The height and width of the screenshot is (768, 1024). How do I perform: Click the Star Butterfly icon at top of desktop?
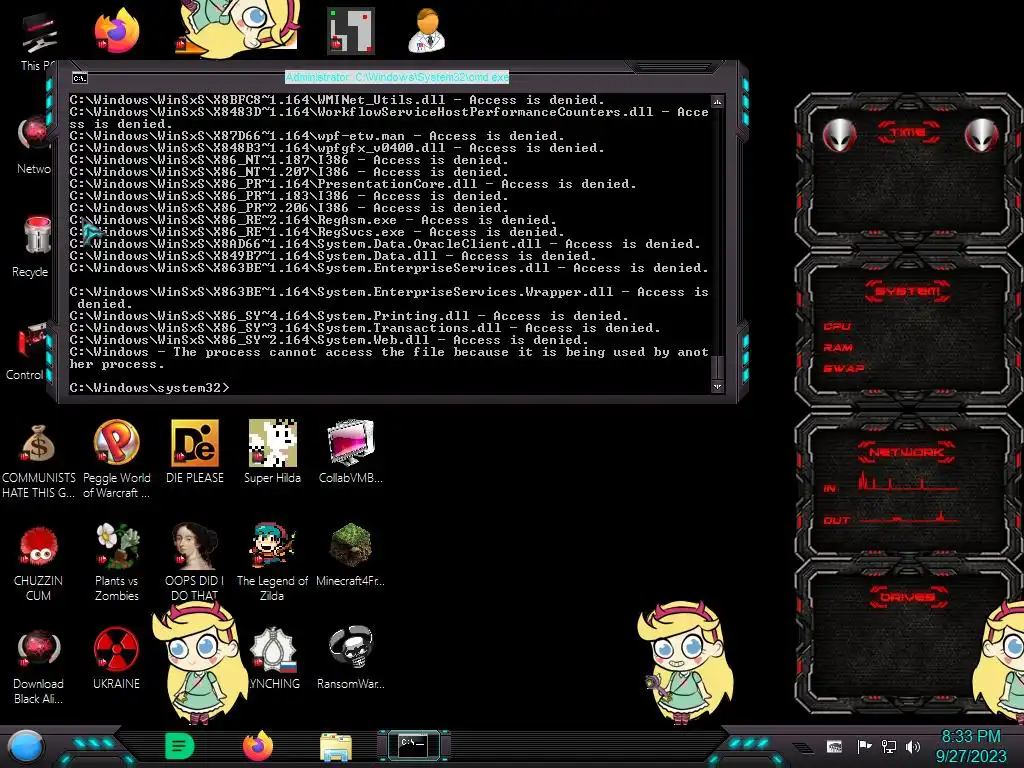click(240, 27)
